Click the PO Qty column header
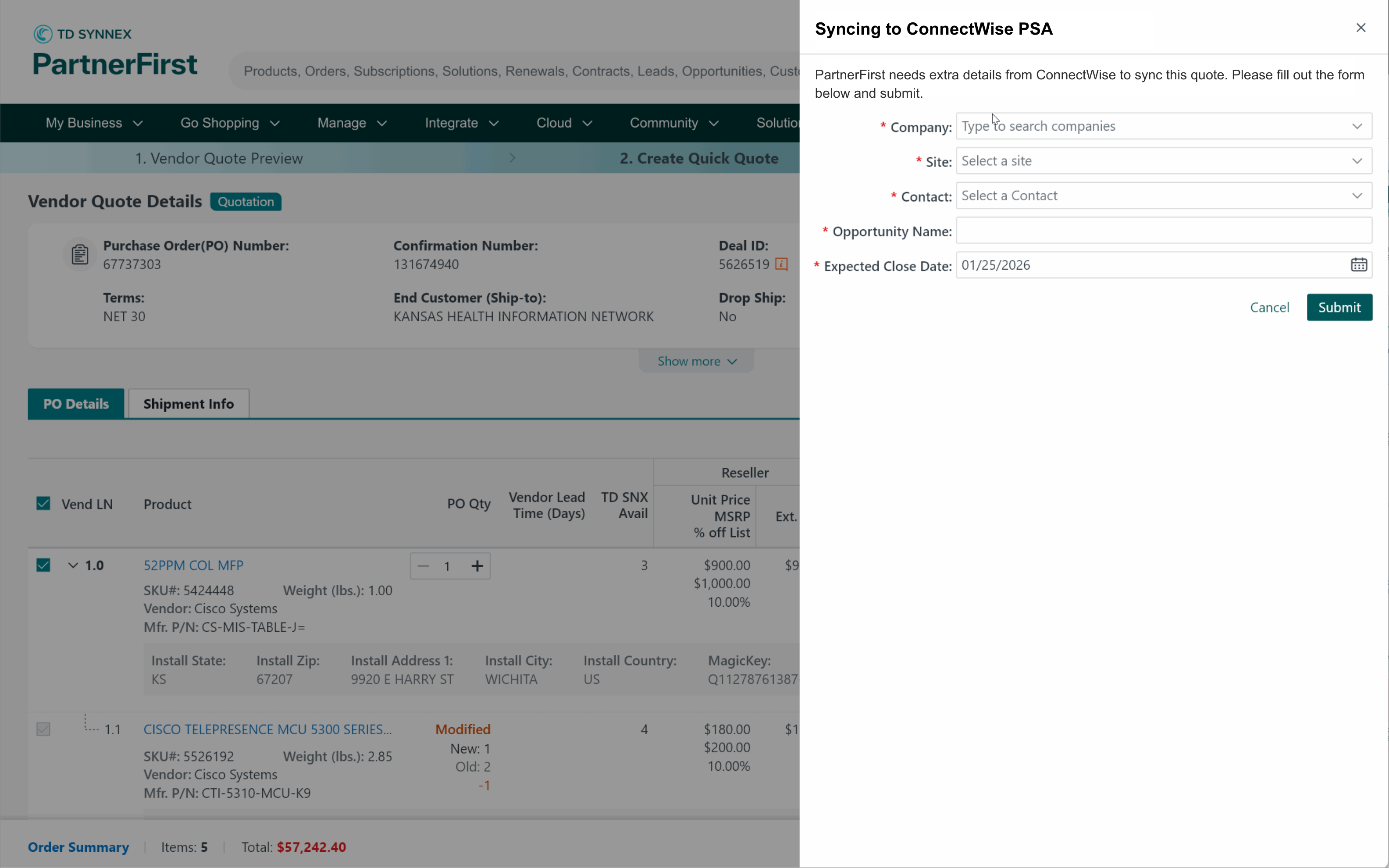Viewport: 1389px width, 868px height. 469,504
